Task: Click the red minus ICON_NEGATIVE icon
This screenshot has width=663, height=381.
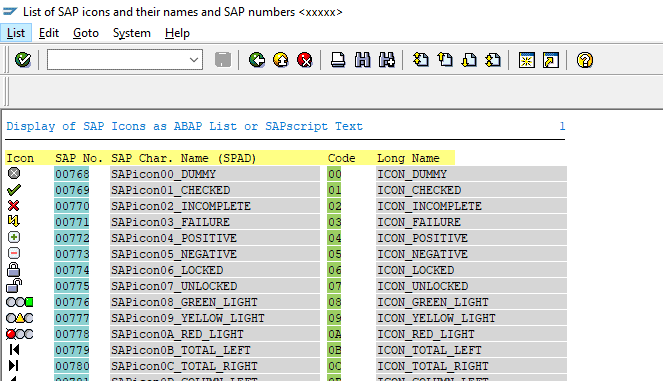Action: 14,253
